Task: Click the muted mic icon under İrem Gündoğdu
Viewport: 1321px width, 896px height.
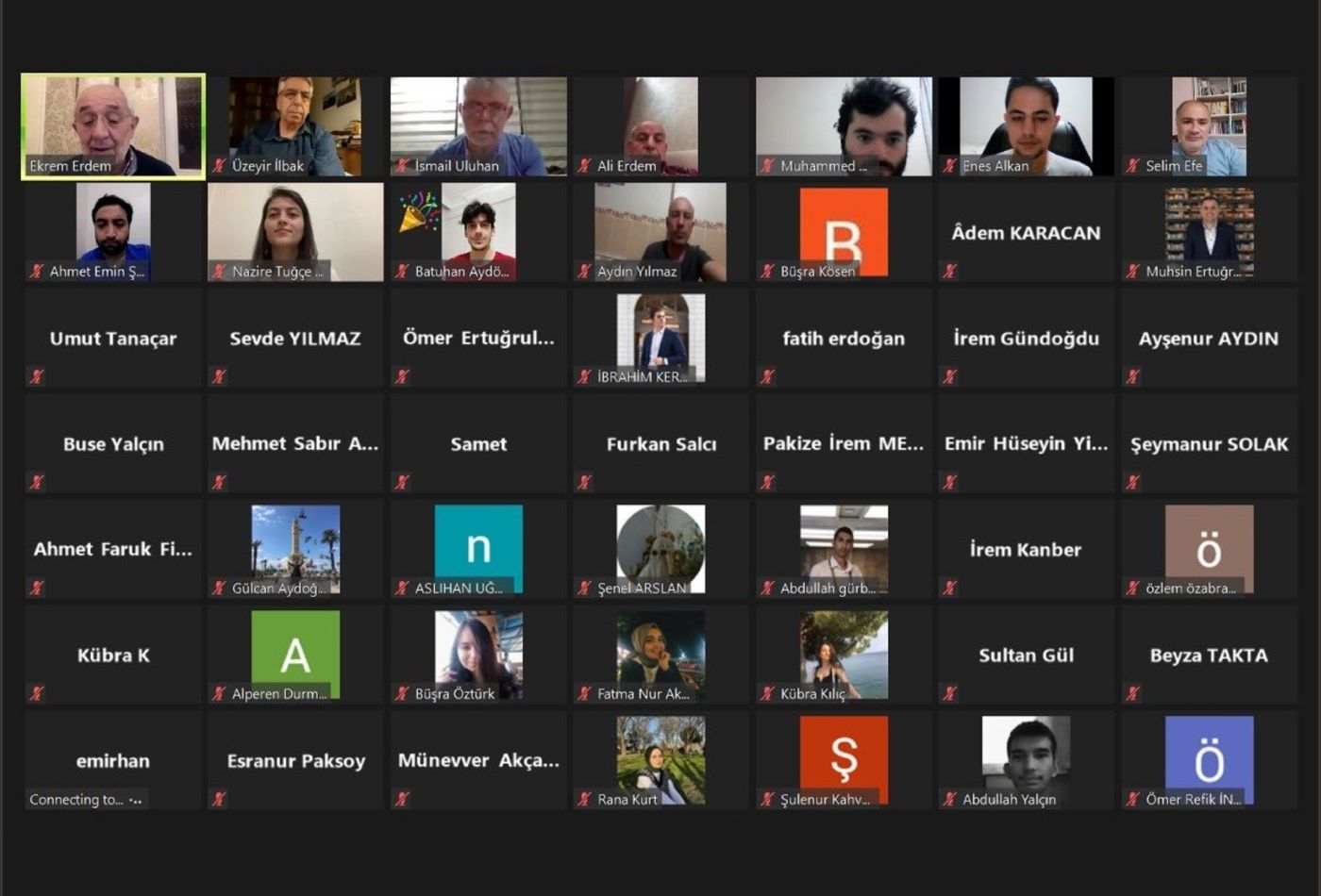Action: tap(950, 377)
